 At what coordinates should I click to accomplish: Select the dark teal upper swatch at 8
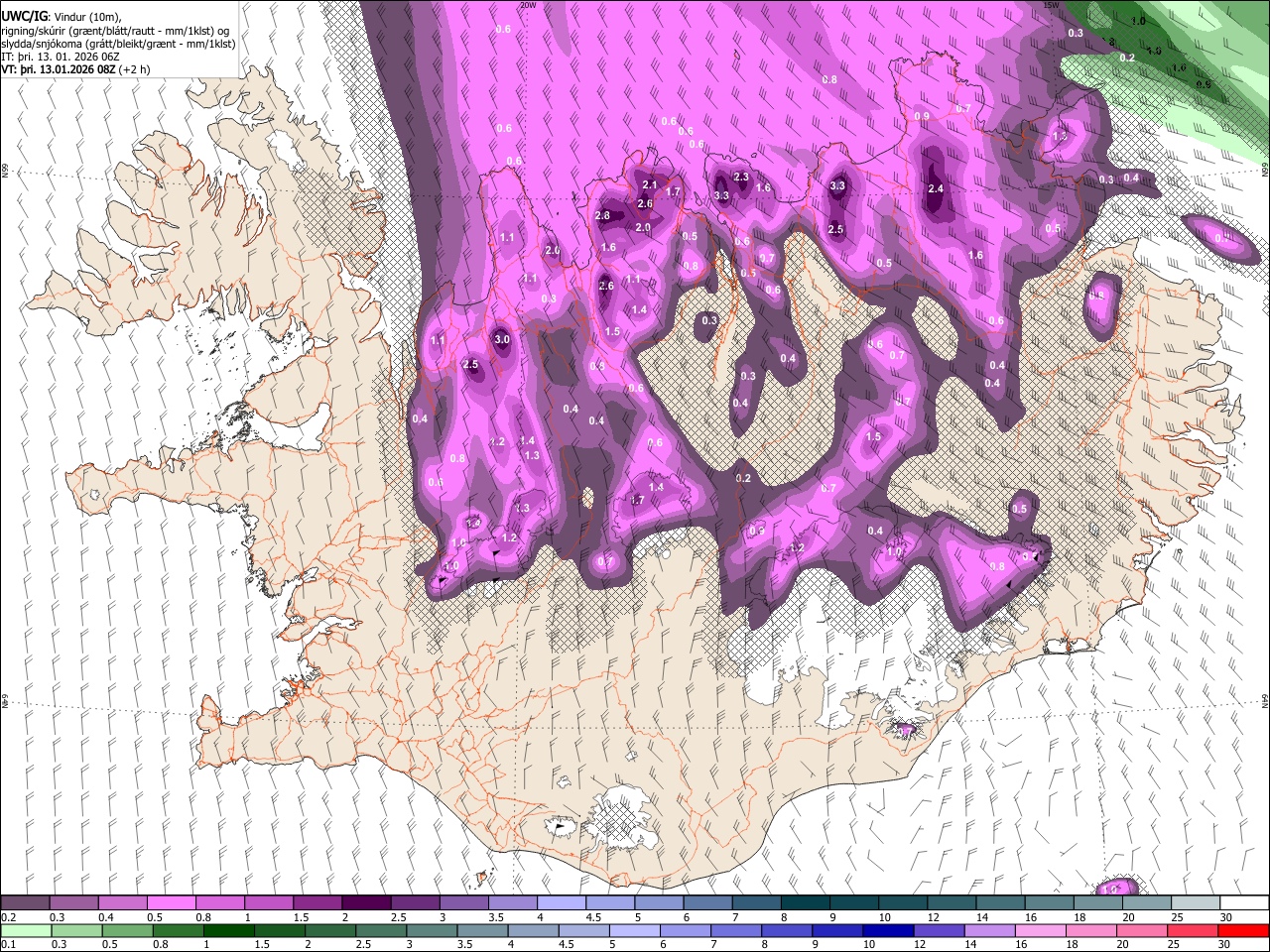(806, 903)
